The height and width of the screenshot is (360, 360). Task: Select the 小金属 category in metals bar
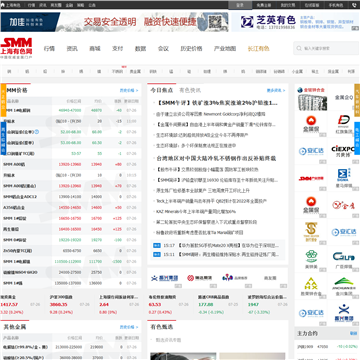pos(297,71)
